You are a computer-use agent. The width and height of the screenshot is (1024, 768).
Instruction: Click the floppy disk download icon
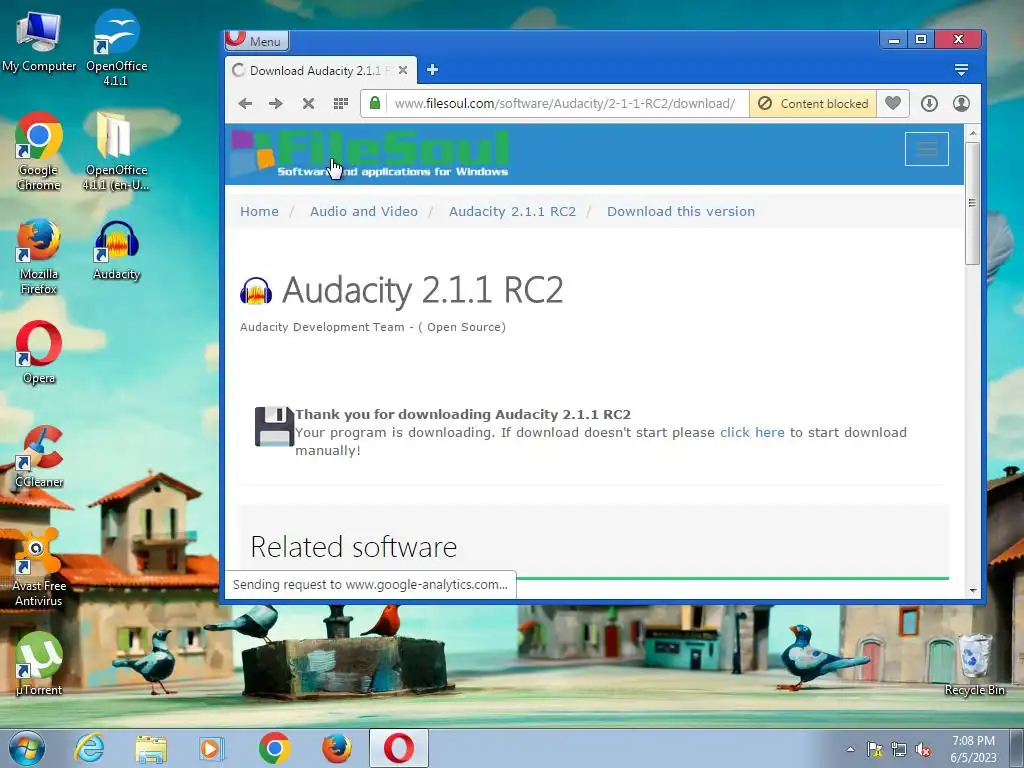tap(274, 426)
